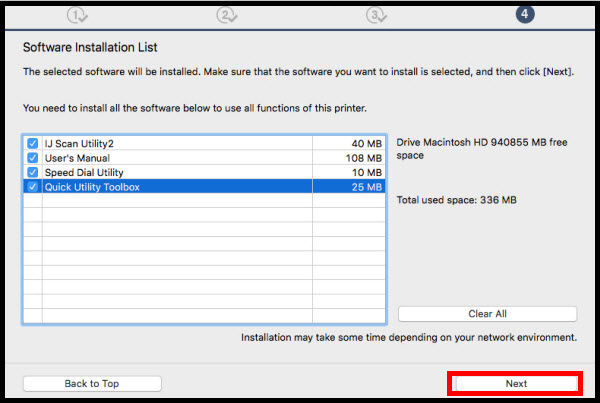Screen dimensions: 600x403
Task: Click the 25 MB size cell
Action: coord(349,187)
